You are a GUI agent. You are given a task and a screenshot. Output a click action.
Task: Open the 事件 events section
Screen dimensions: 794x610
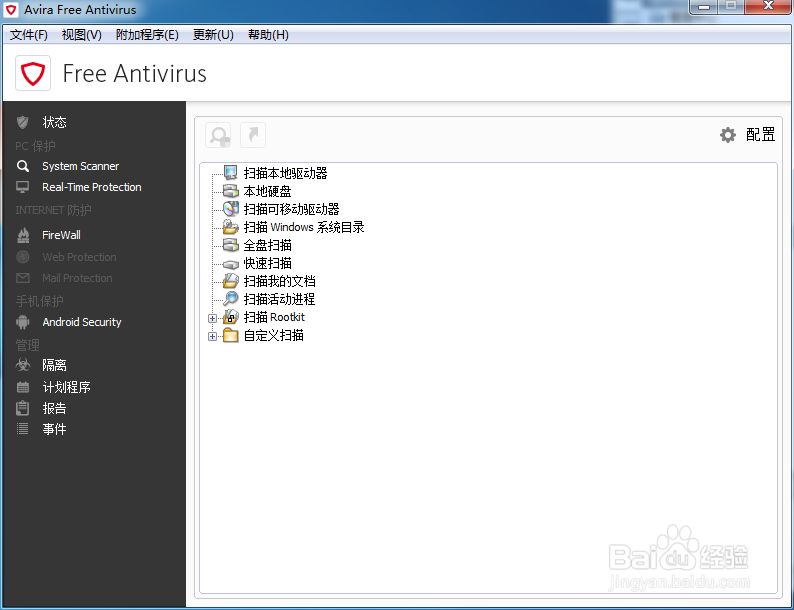click(54, 429)
